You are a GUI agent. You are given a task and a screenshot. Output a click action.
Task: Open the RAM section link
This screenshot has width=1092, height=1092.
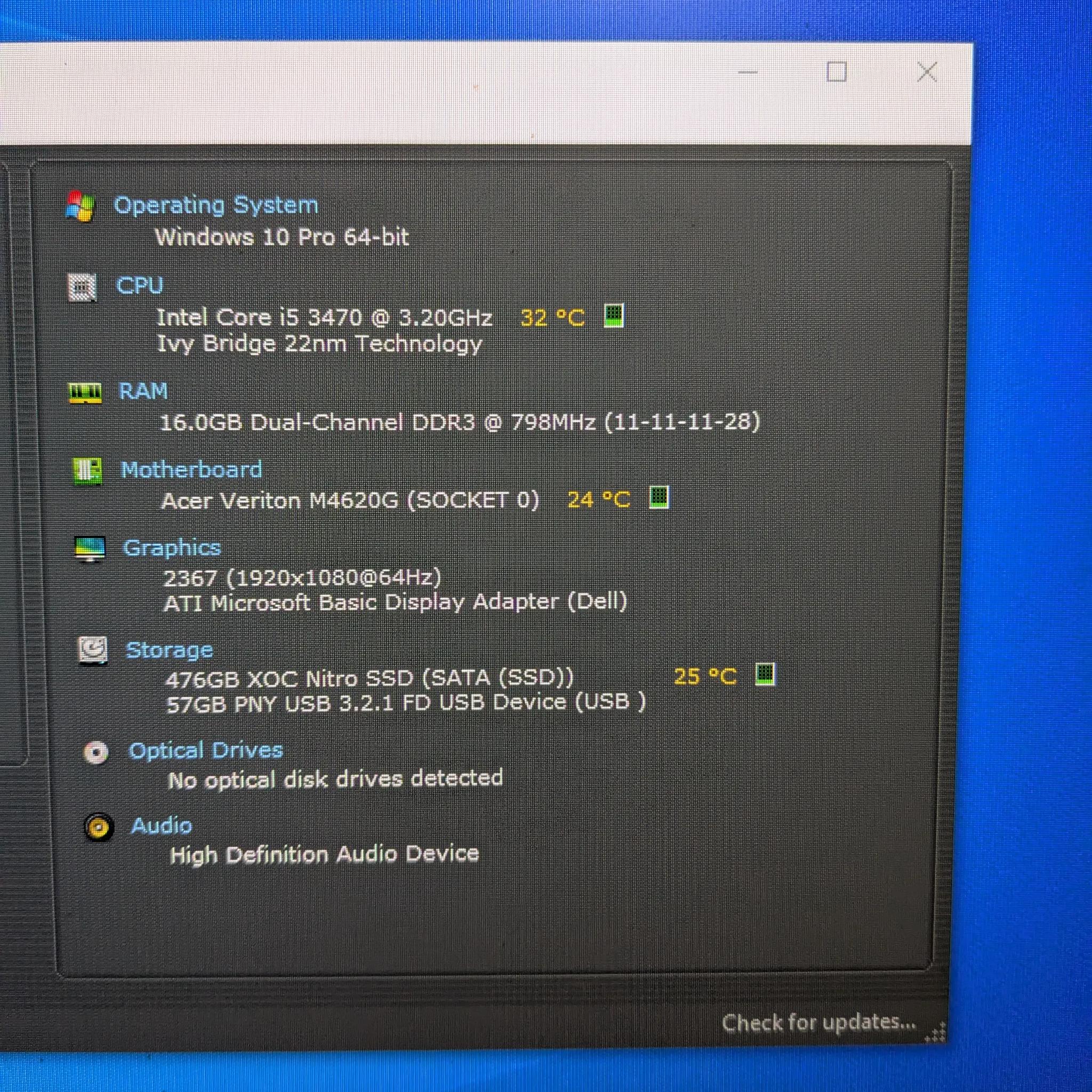[x=143, y=391]
